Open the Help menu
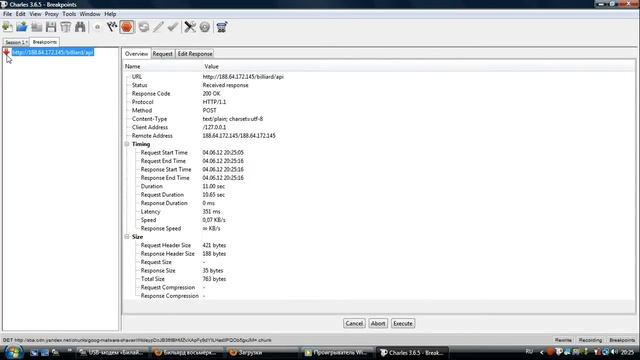This screenshot has width=640, height=360. click(x=110, y=14)
